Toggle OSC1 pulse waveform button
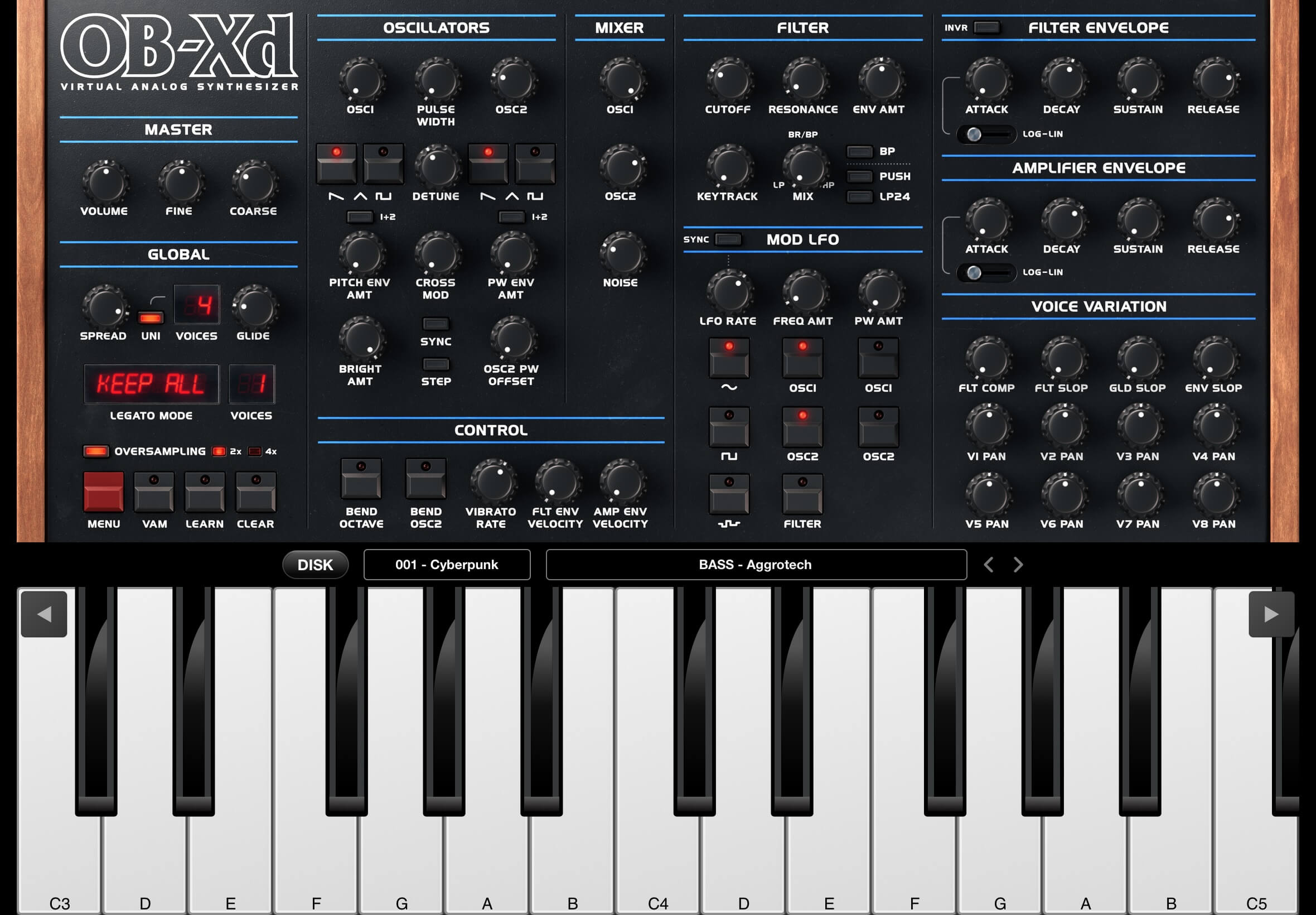Viewport: 1316px width, 915px height. click(x=383, y=163)
